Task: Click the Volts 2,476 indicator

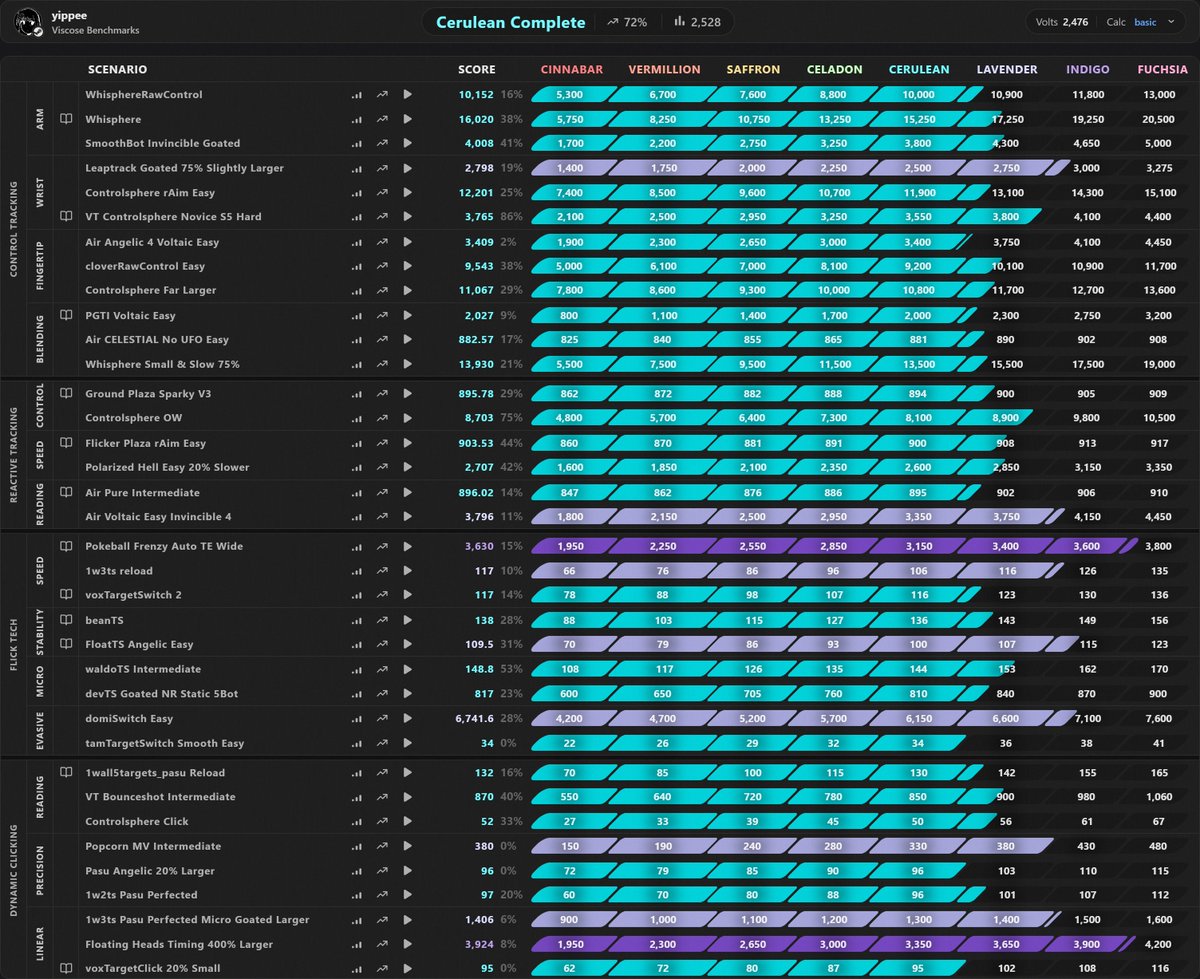Action: click(x=1062, y=22)
